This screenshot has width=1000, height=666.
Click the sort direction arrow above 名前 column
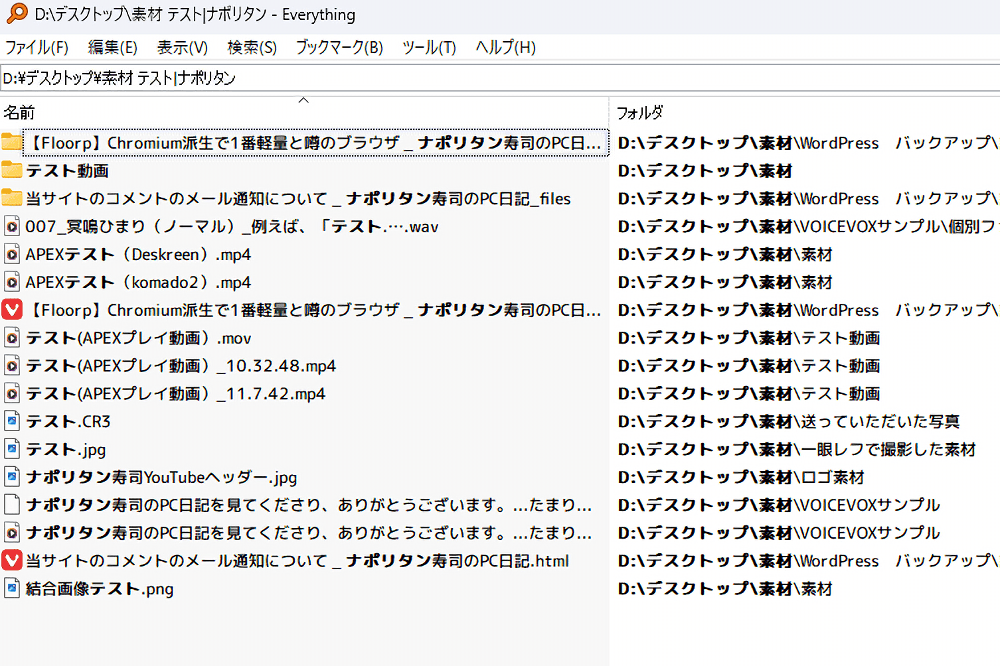click(x=304, y=100)
